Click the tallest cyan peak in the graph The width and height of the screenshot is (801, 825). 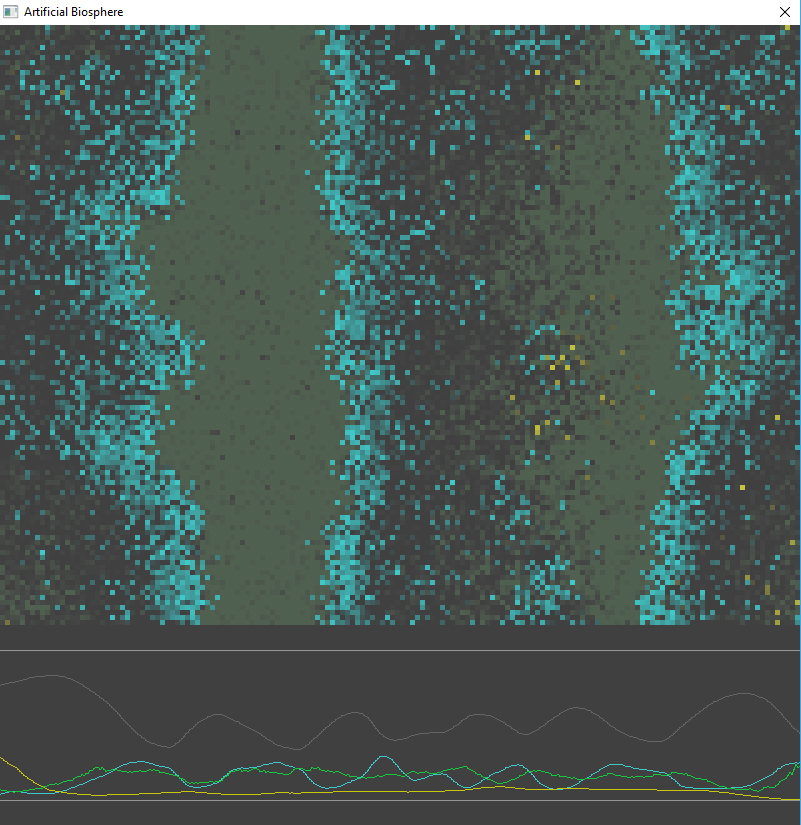385,757
